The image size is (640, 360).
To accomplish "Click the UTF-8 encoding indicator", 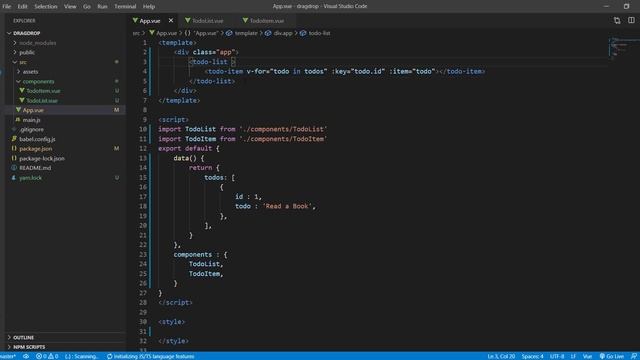I will pos(557,356).
